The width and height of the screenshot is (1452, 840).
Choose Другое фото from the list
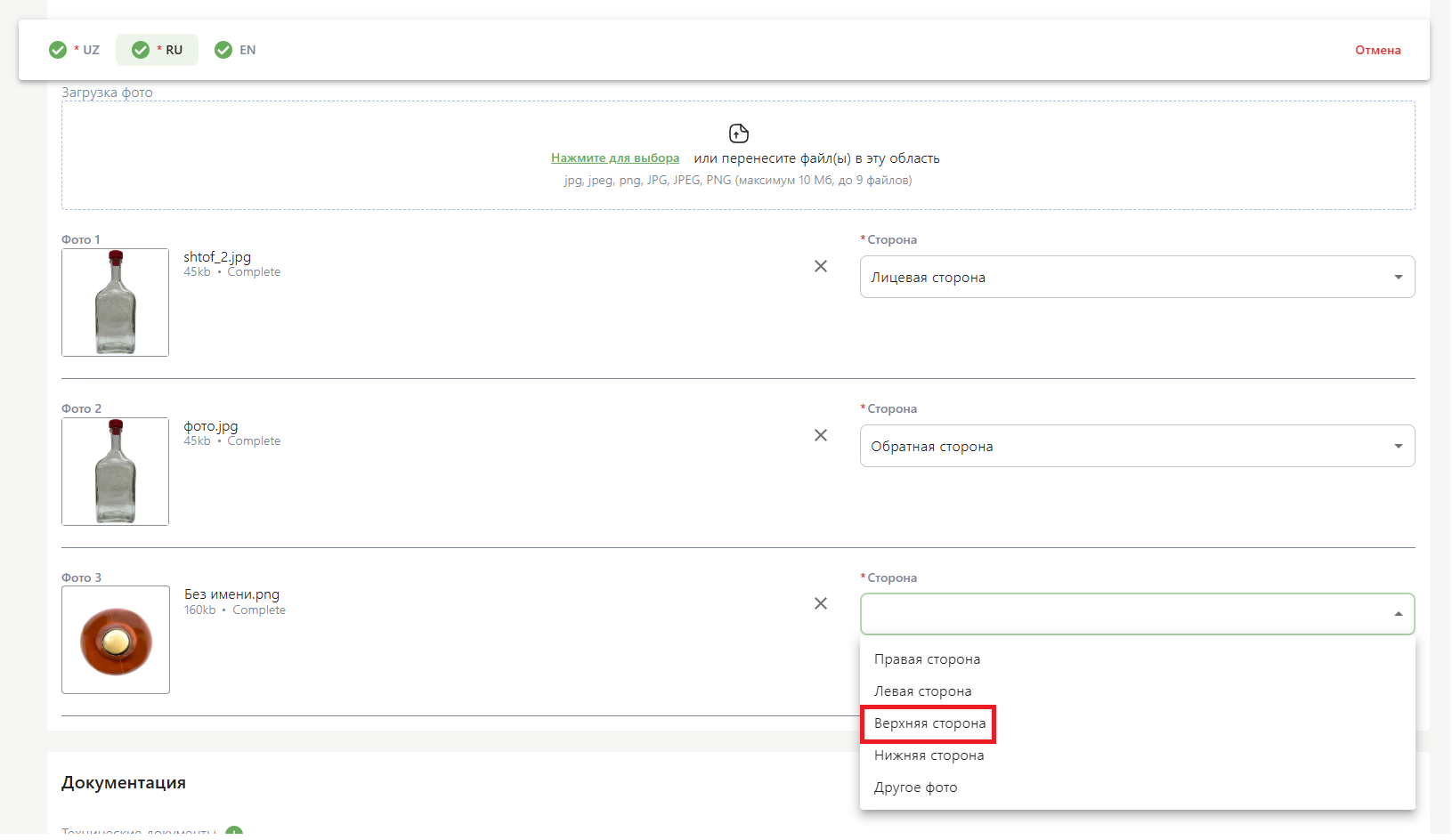915,787
